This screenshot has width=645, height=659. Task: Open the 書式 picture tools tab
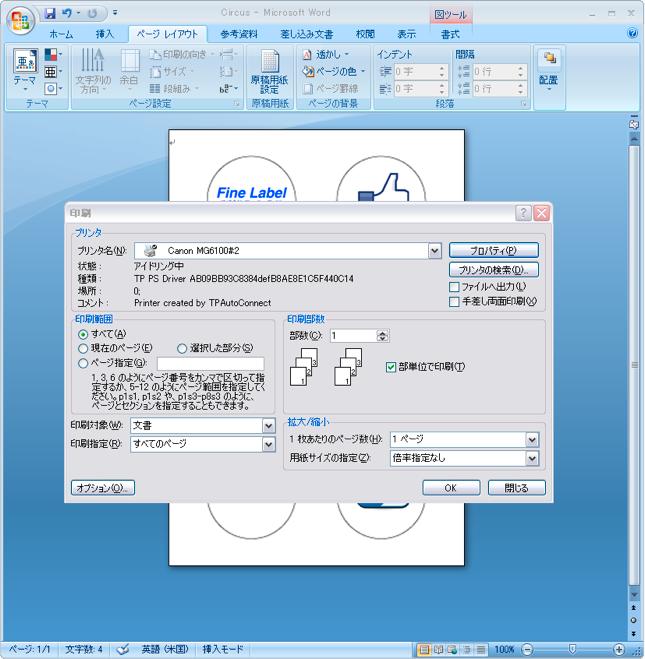tap(450, 34)
